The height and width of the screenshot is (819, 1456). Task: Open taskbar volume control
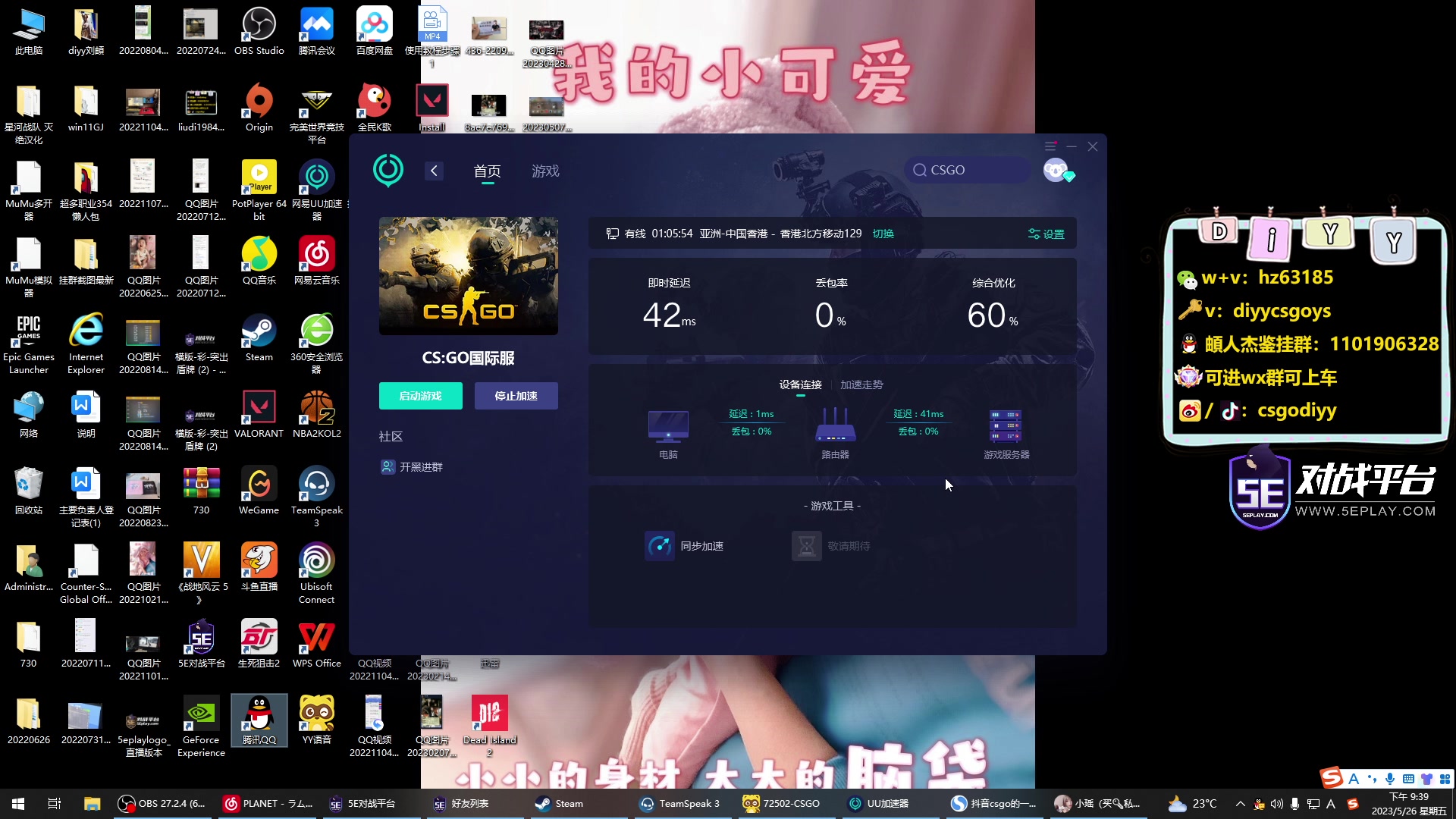pos(1276,804)
